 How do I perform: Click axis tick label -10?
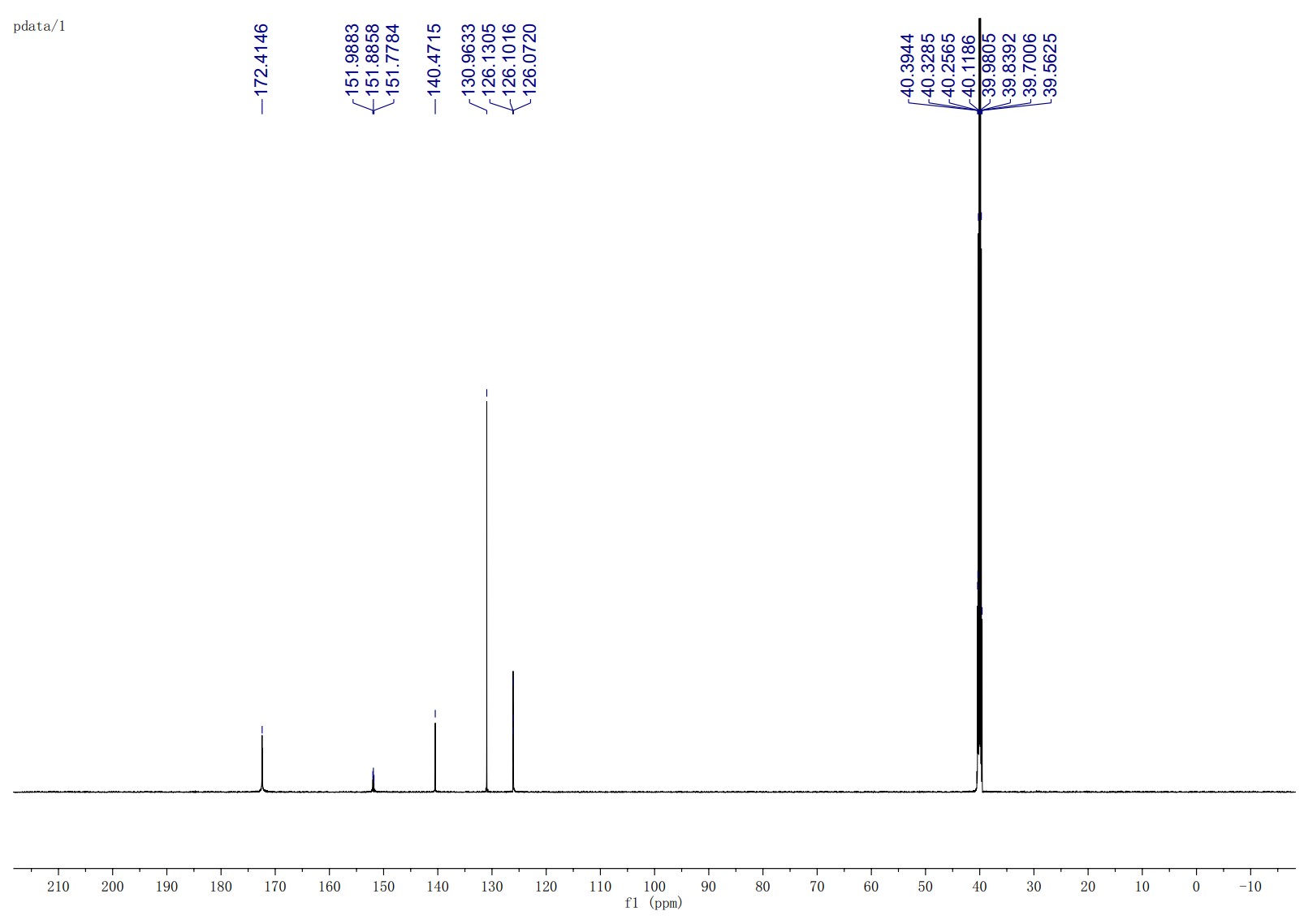pos(1250,887)
